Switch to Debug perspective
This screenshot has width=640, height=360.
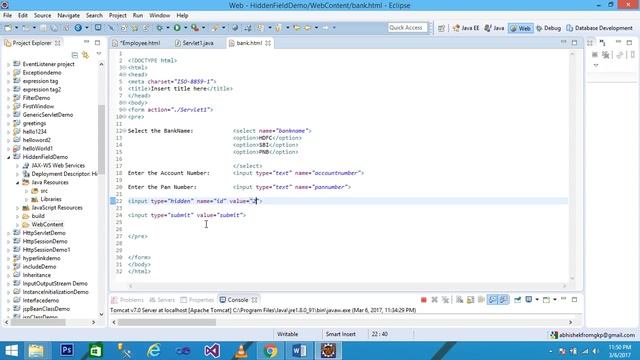(x=548, y=28)
